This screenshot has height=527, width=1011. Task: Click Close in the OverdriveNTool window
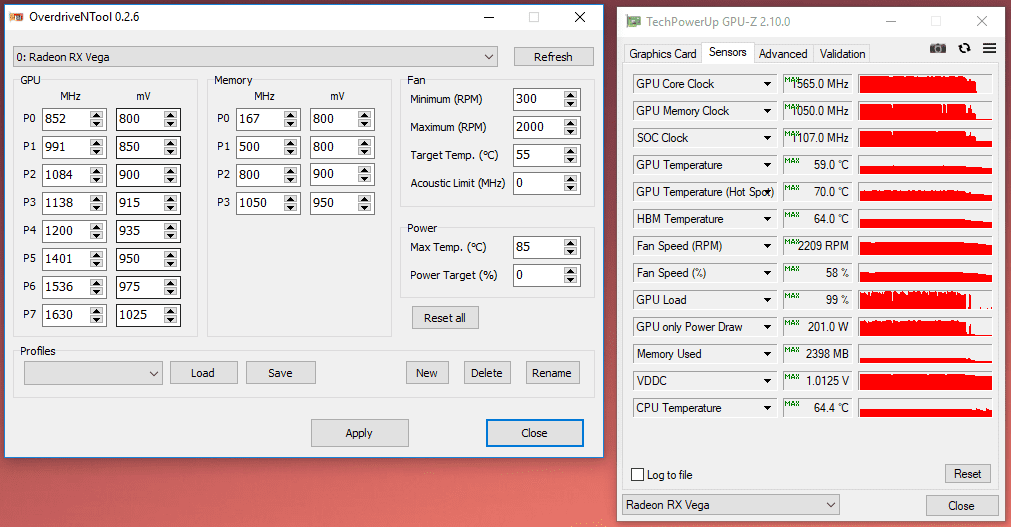coord(535,433)
